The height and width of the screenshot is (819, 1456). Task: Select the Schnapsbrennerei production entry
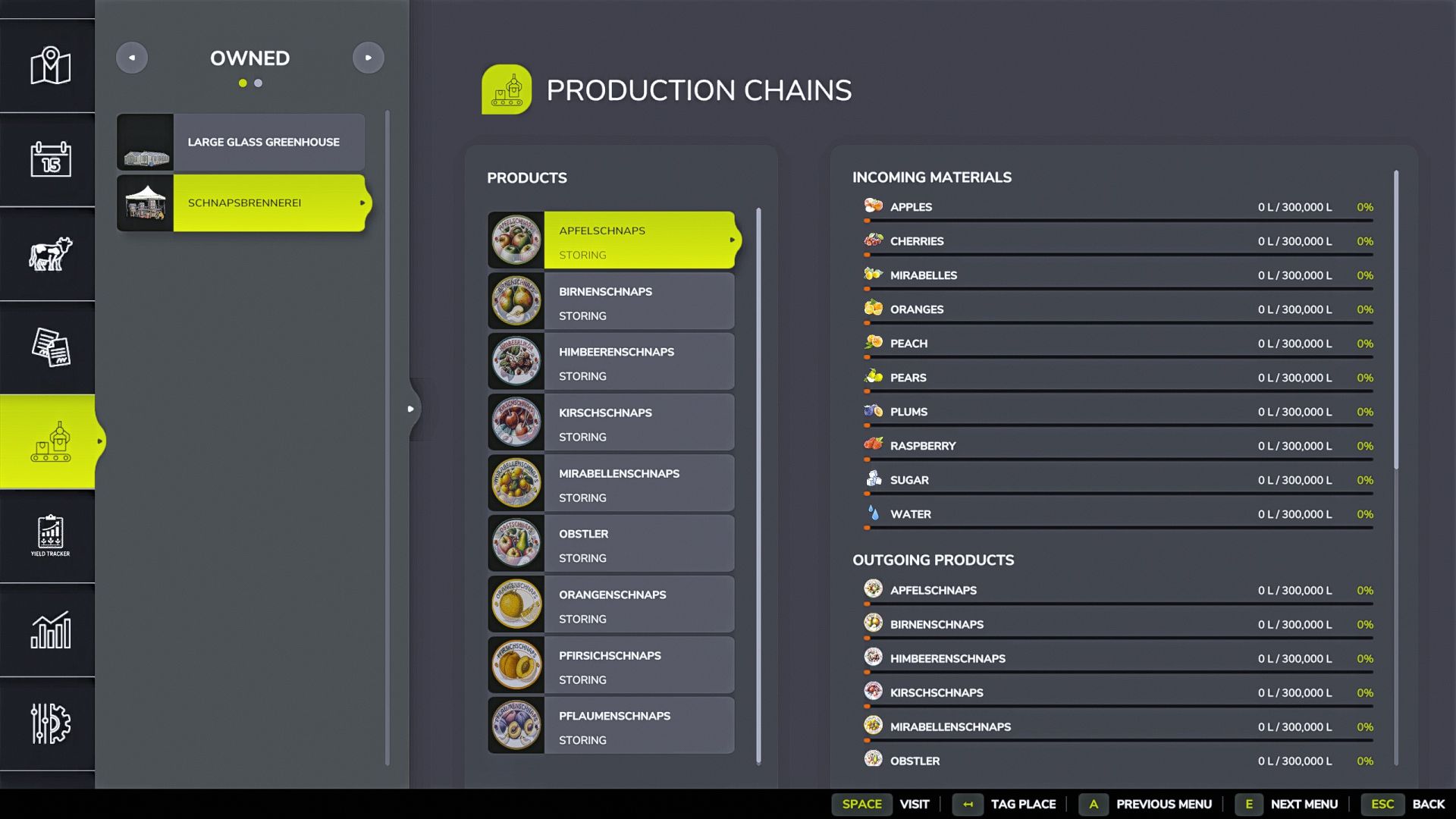click(x=241, y=202)
